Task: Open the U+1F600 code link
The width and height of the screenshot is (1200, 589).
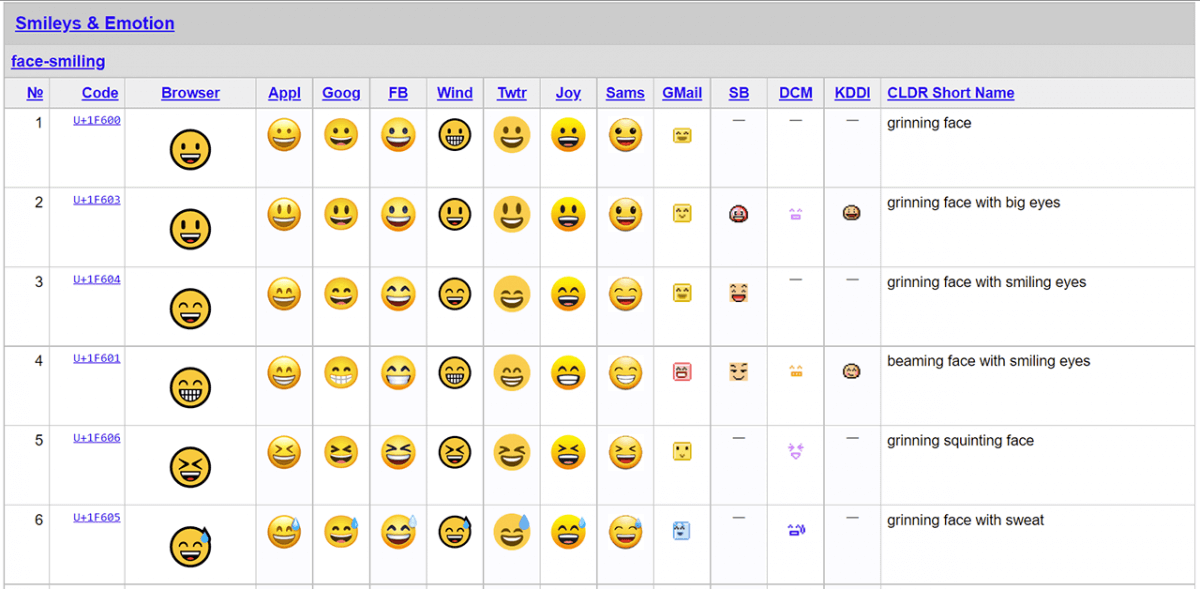Action: click(99, 120)
